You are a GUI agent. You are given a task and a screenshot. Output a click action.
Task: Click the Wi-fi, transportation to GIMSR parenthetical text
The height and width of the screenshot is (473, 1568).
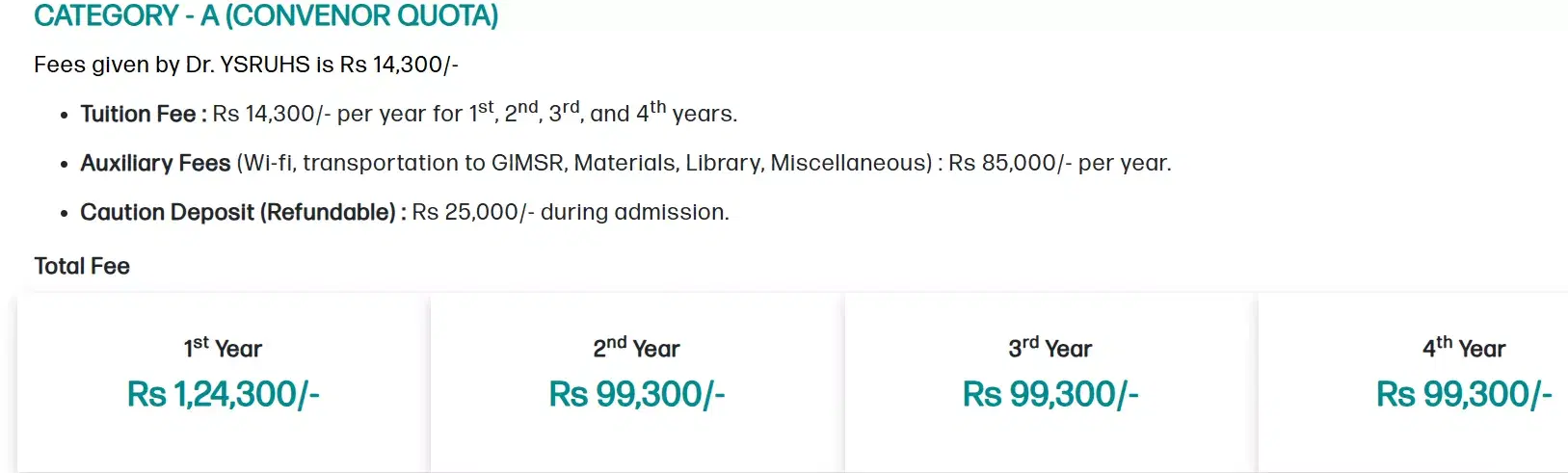[584, 163]
